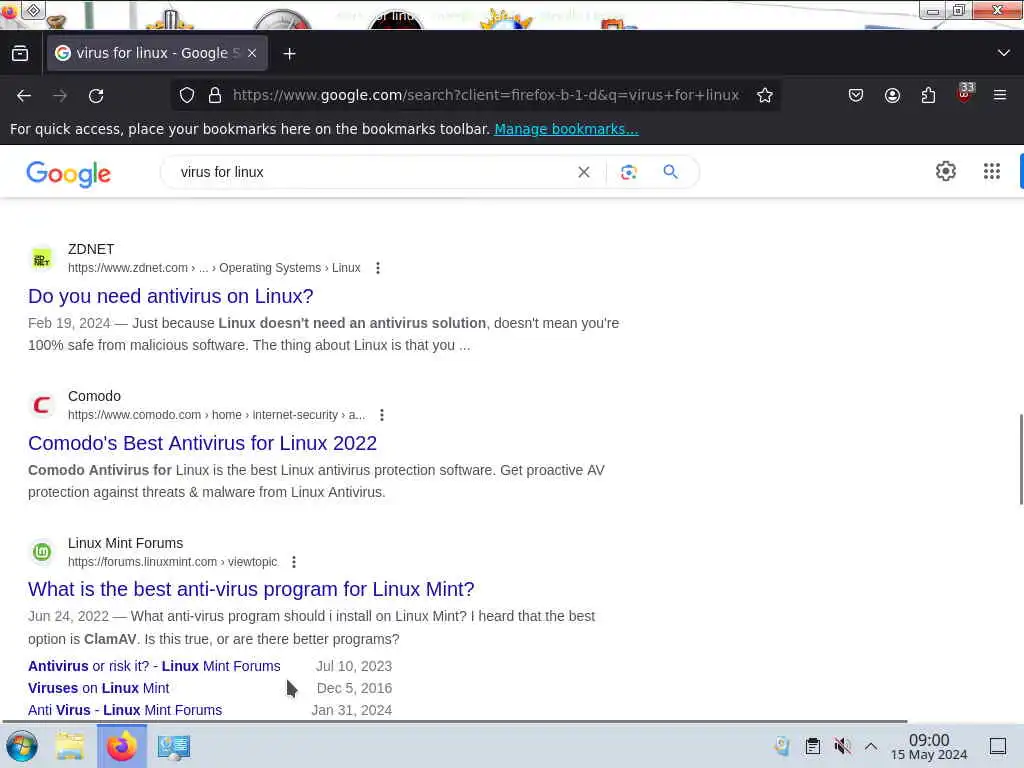
Task: Click the site security padlock icon
Action: 214,95
